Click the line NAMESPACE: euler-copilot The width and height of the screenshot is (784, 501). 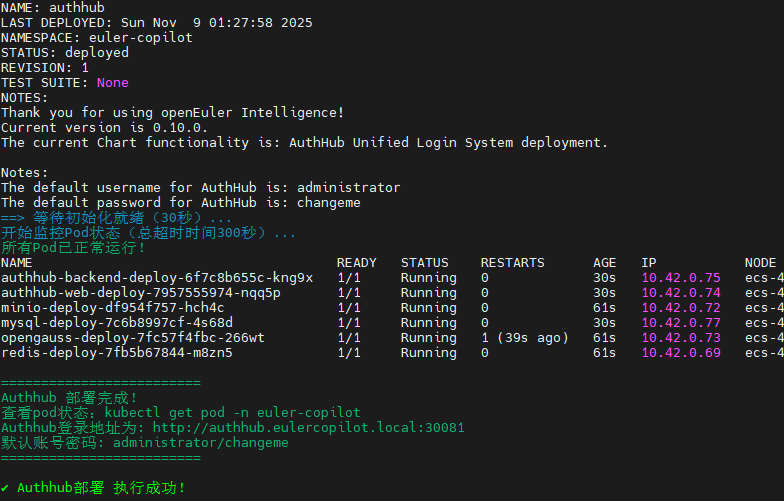click(x=96, y=38)
